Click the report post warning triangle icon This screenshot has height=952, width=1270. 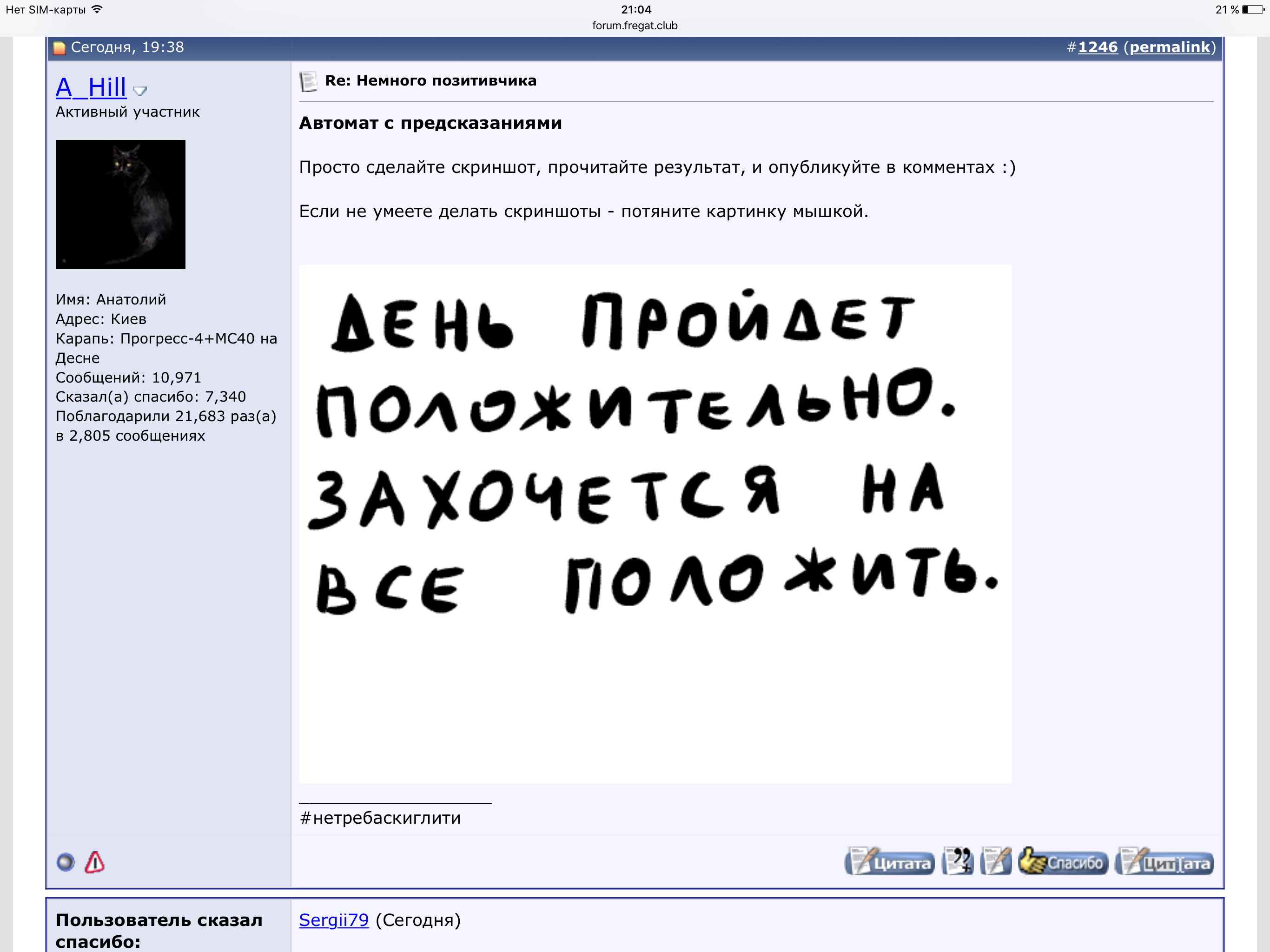tap(95, 862)
